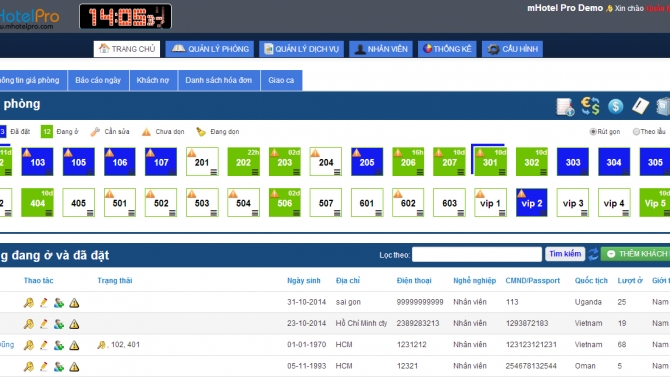Select the Rút gọn view radio button
Screen dimensions: 670x377
593,132
